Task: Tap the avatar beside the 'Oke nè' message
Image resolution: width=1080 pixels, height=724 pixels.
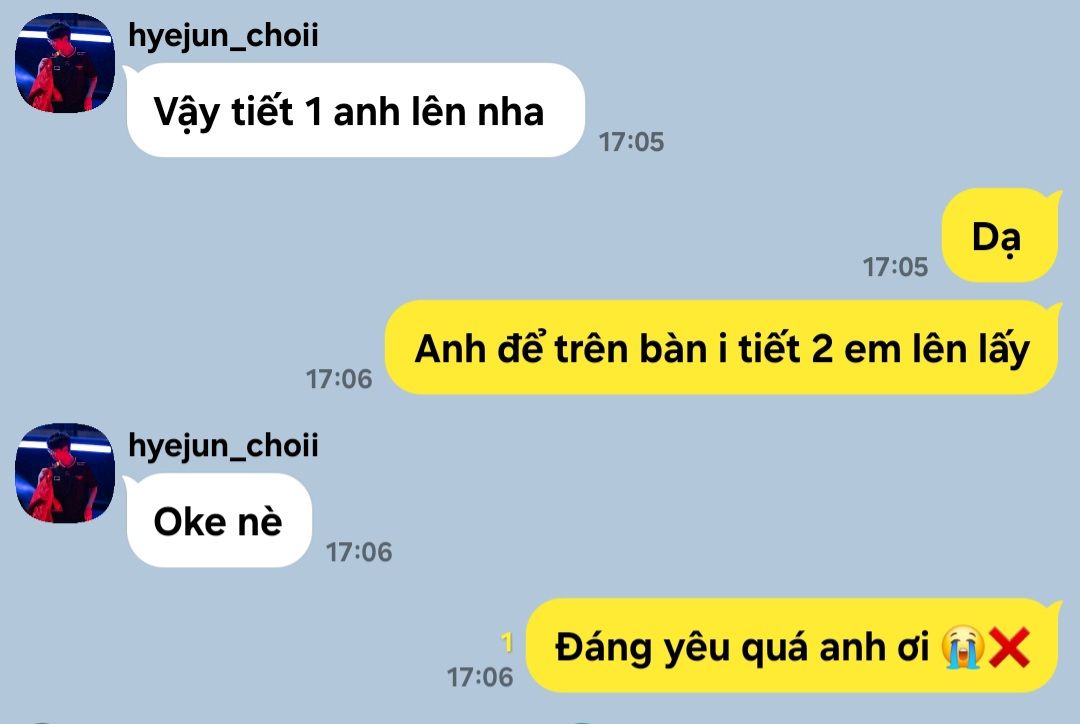Action: coord(65,473)
